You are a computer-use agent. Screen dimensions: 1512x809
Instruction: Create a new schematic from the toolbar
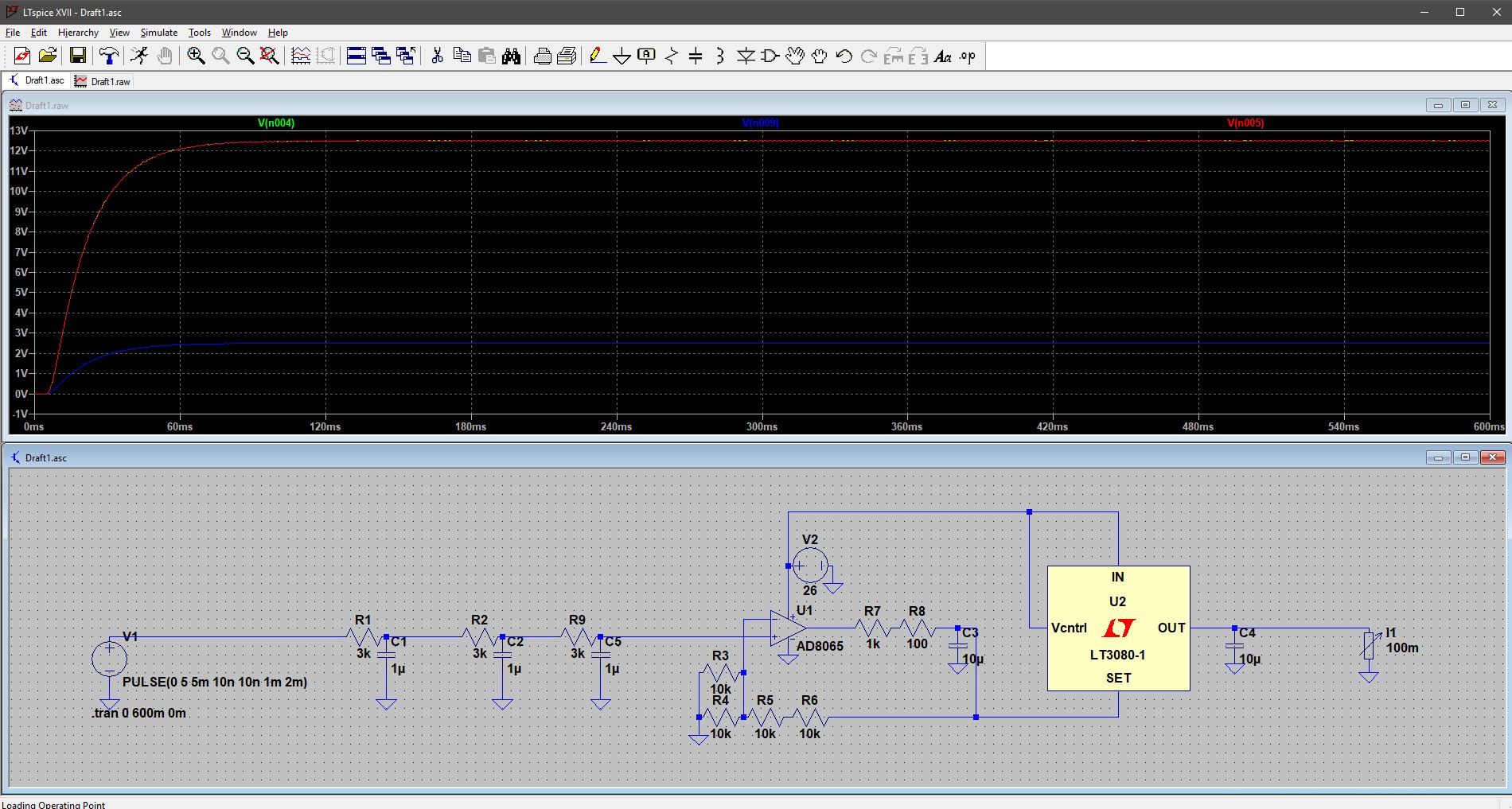22,56
